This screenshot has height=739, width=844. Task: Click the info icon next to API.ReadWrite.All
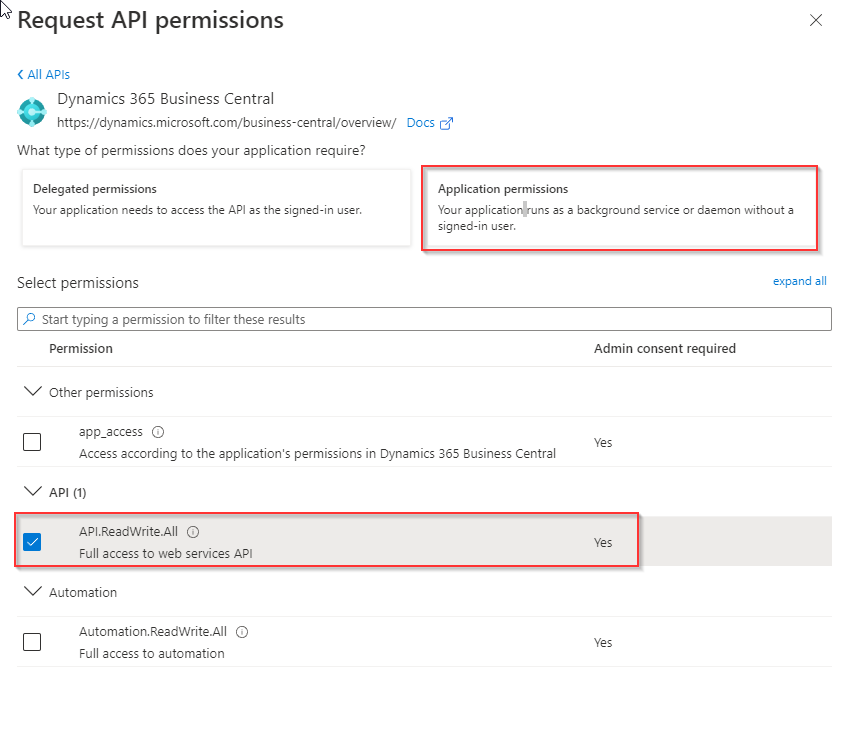click(x=193, y=532)
